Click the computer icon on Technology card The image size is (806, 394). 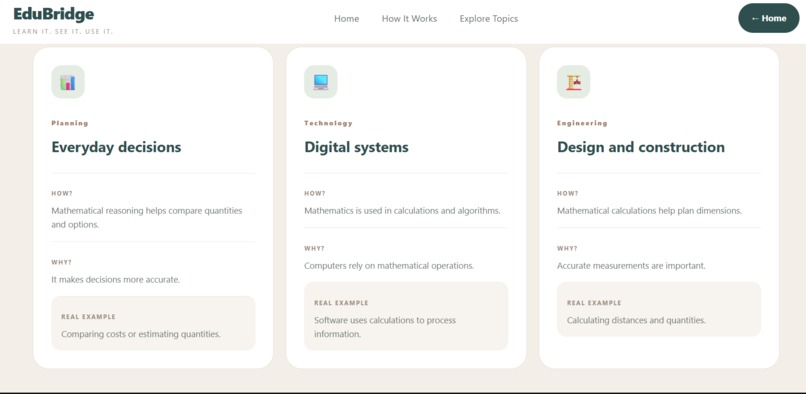(321, 82)
